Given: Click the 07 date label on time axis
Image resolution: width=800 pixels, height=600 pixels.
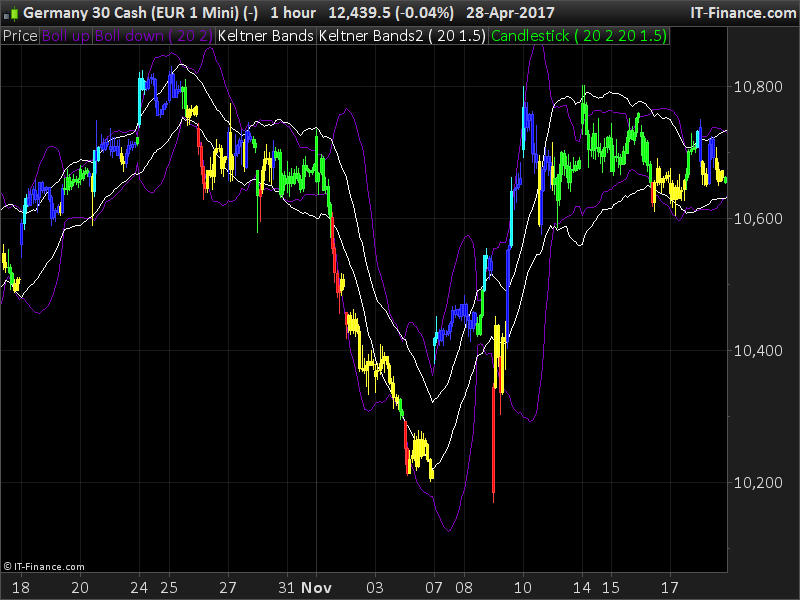Looking at the screenshot, I should tap(434, 588).
